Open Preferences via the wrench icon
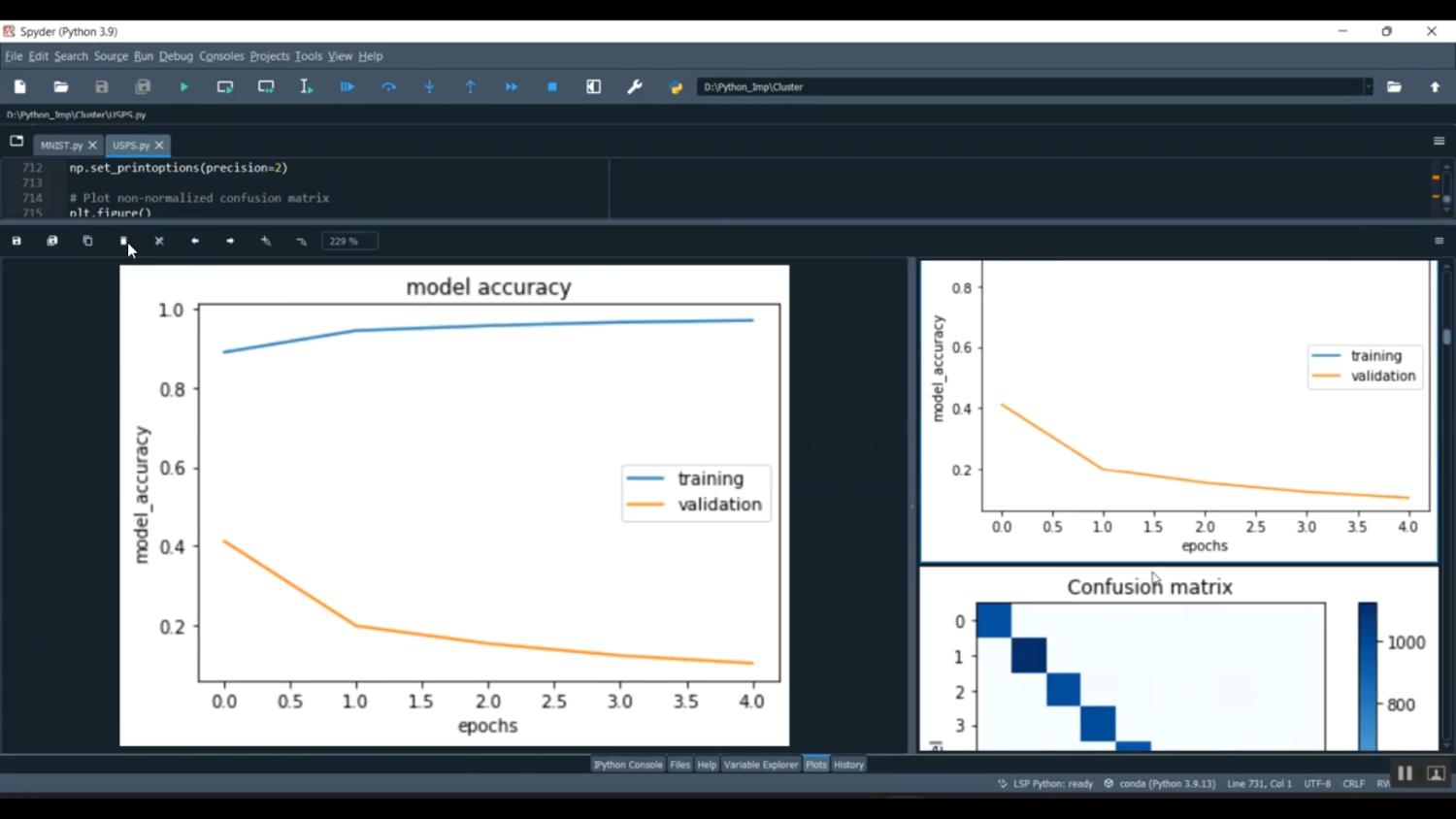The image size is (1456, 819). pyautogui.click(x=635, y=87)
